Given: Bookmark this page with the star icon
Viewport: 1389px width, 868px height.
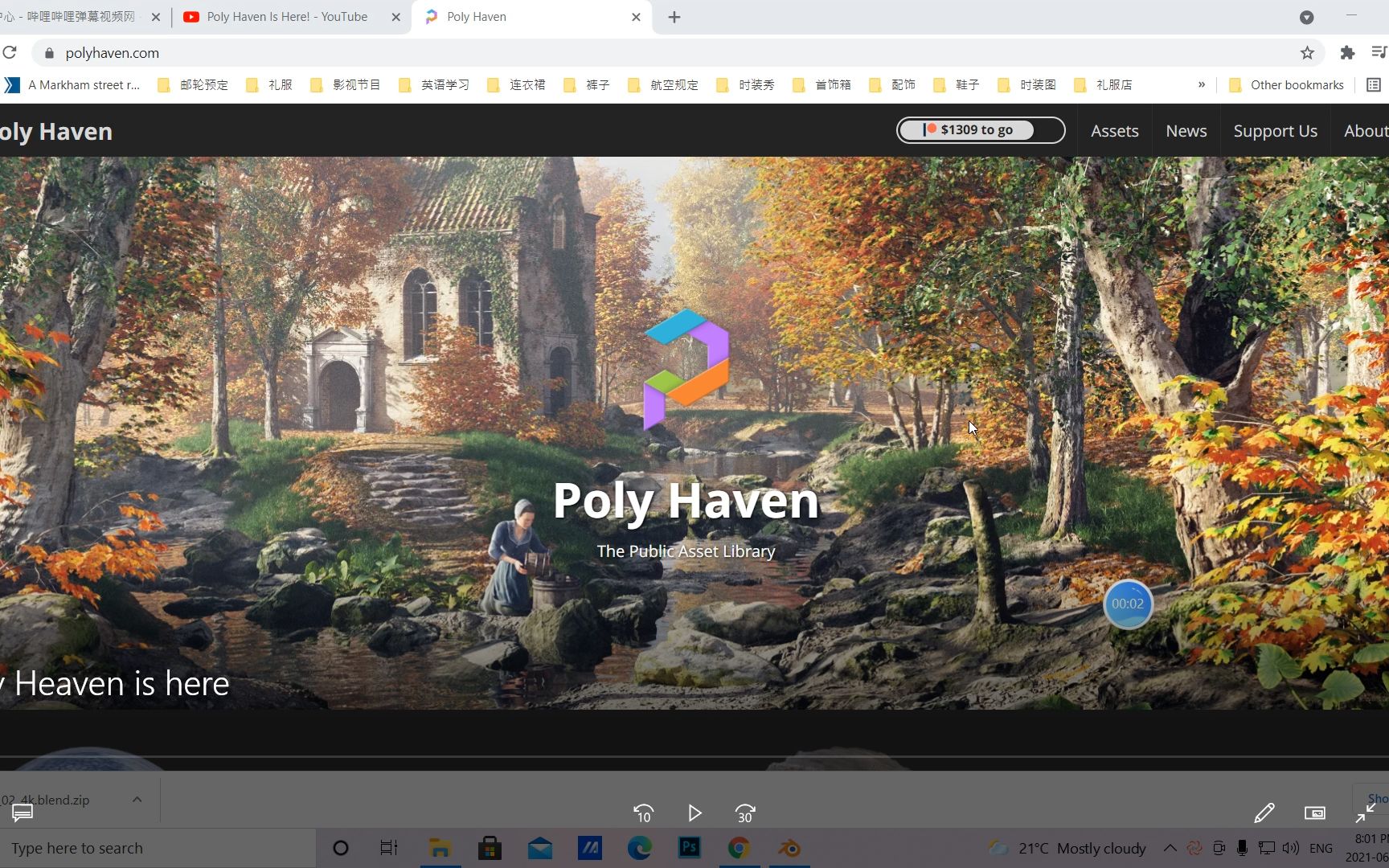Looking at the screenshot, I should coord(1307,53).
